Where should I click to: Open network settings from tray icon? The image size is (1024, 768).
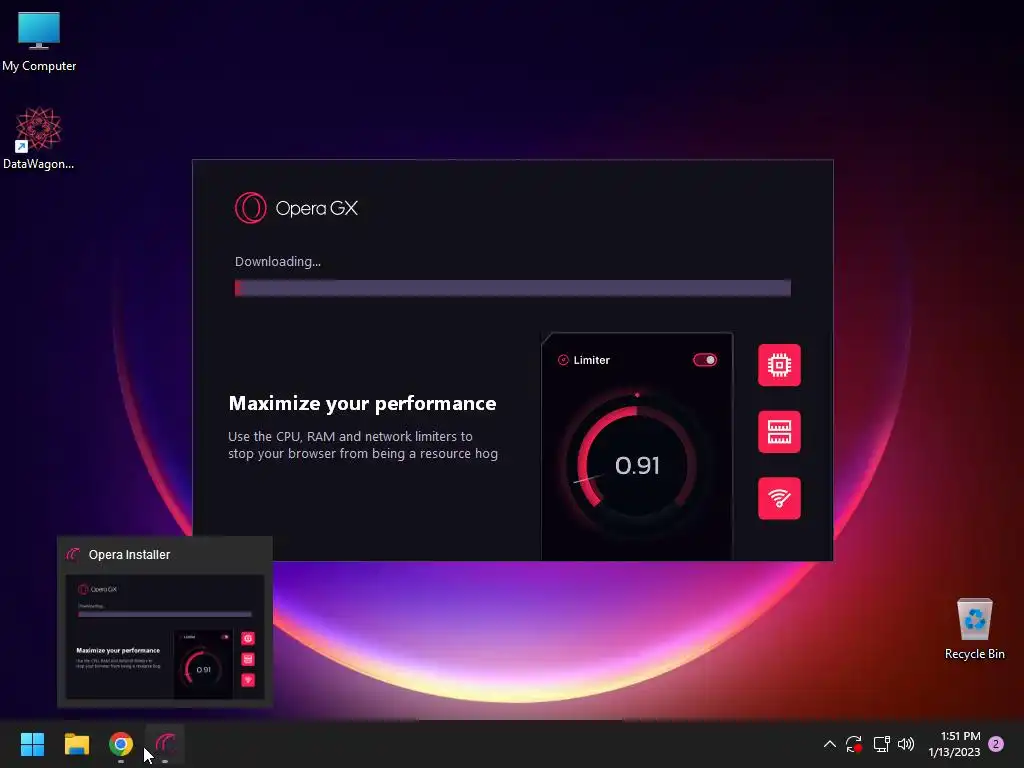(x=882, y=744)
